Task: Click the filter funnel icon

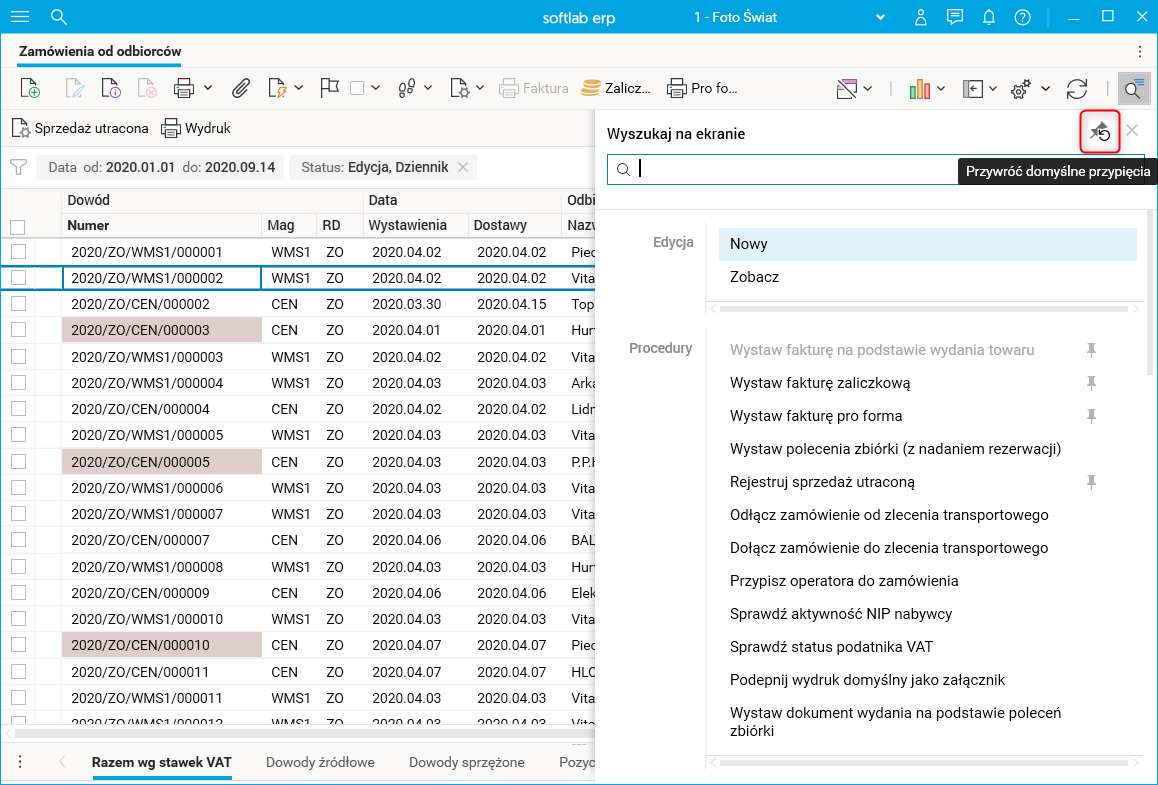Action: [18, 167]
